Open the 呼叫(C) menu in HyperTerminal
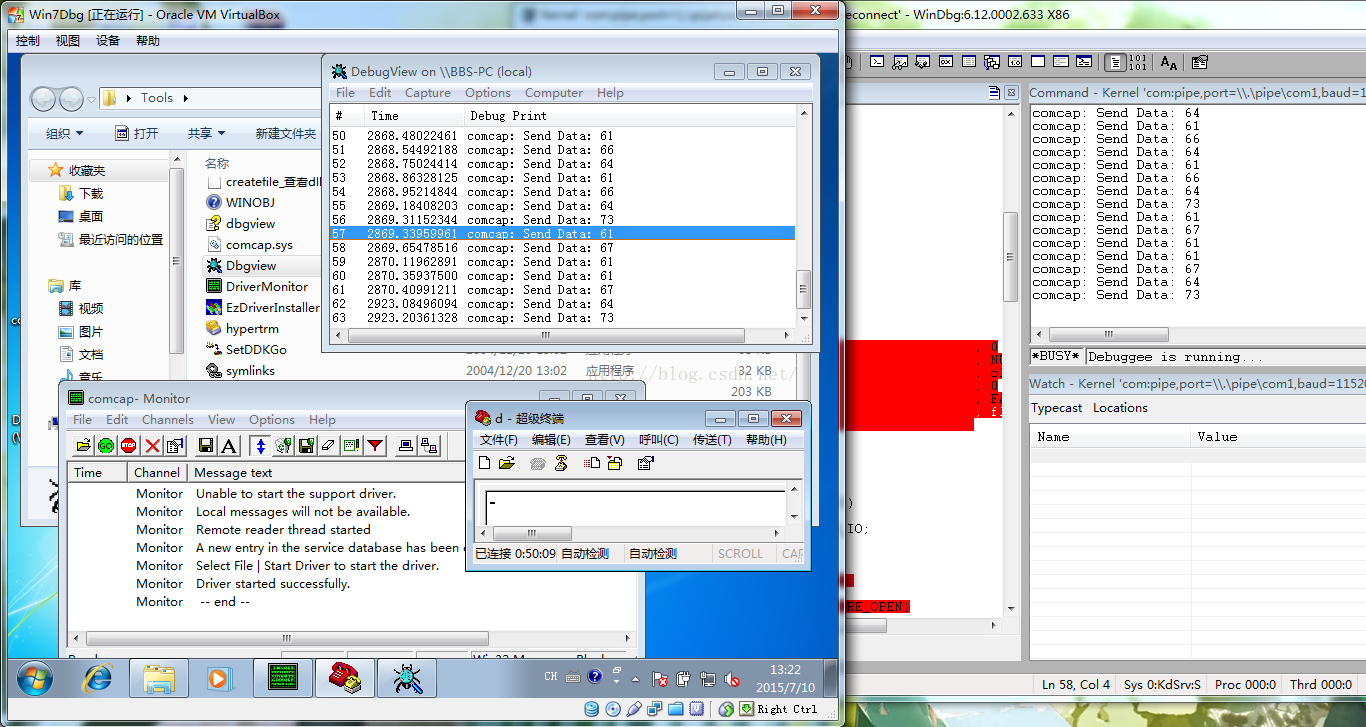Viewport: 1366px width, 727px height. point(659,440)
